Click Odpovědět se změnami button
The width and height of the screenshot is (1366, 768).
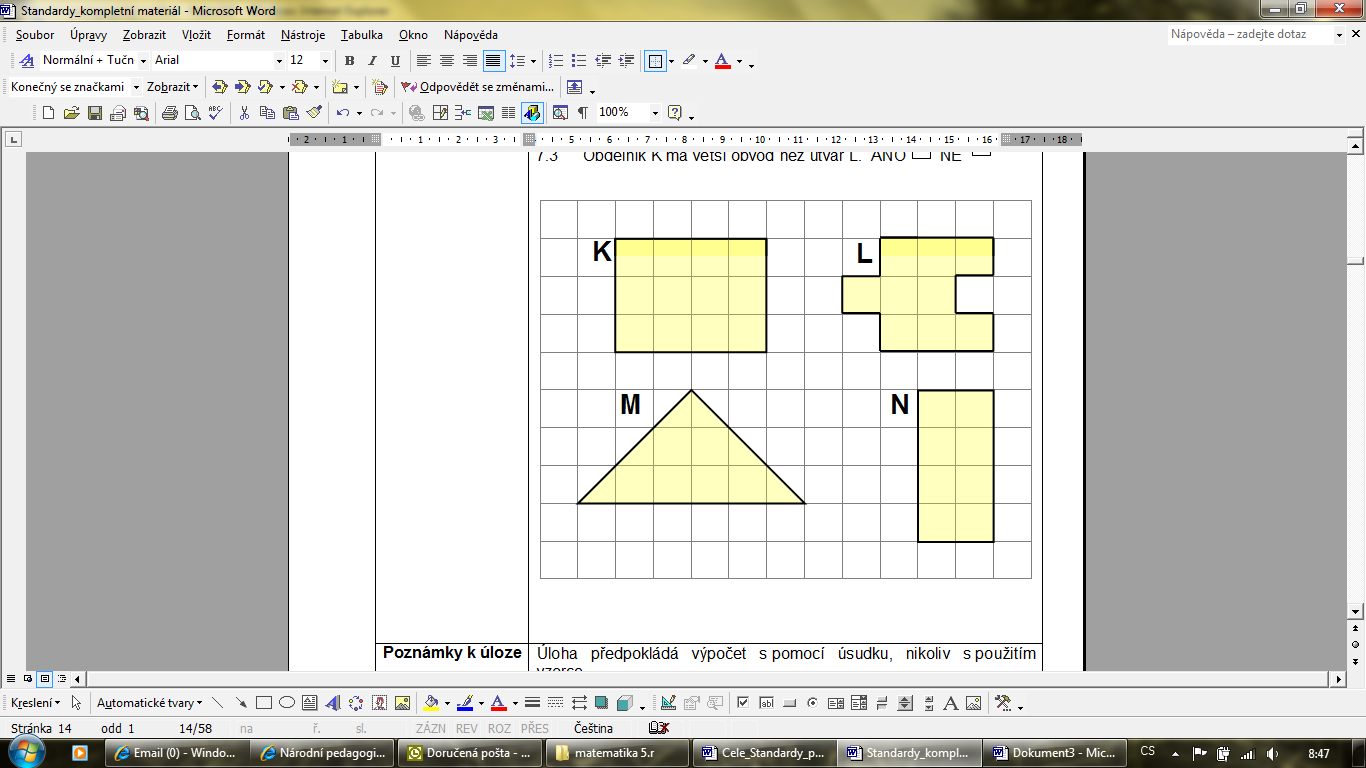pos(477,87)
